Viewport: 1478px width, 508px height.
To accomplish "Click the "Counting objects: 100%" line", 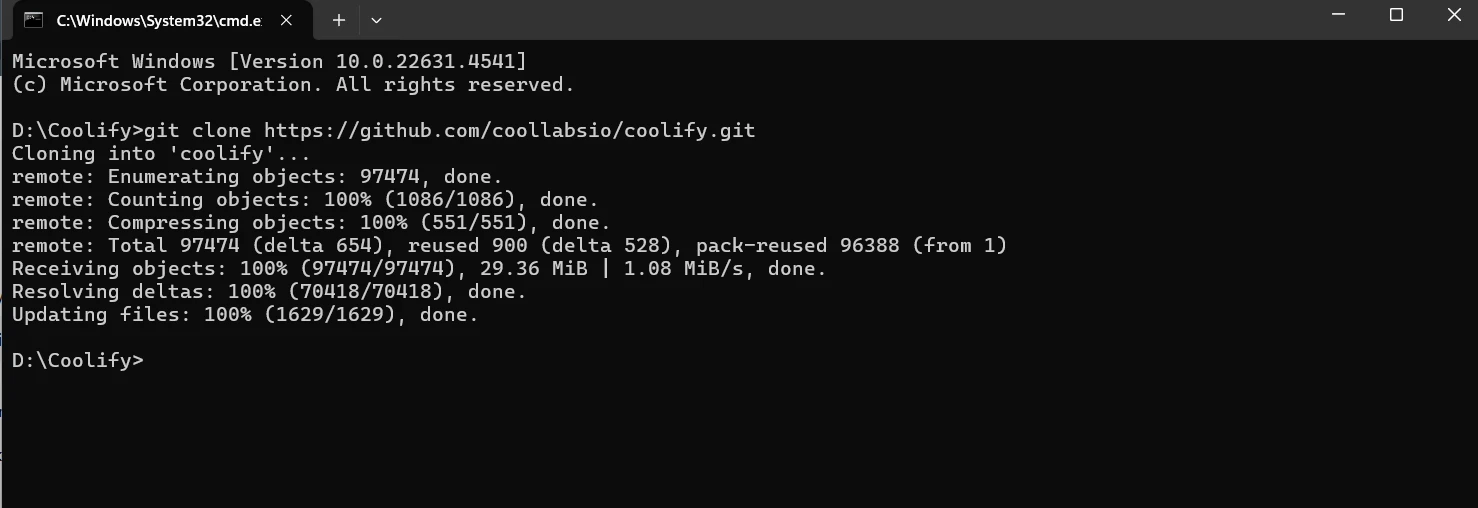I will [x=305, y=200].
